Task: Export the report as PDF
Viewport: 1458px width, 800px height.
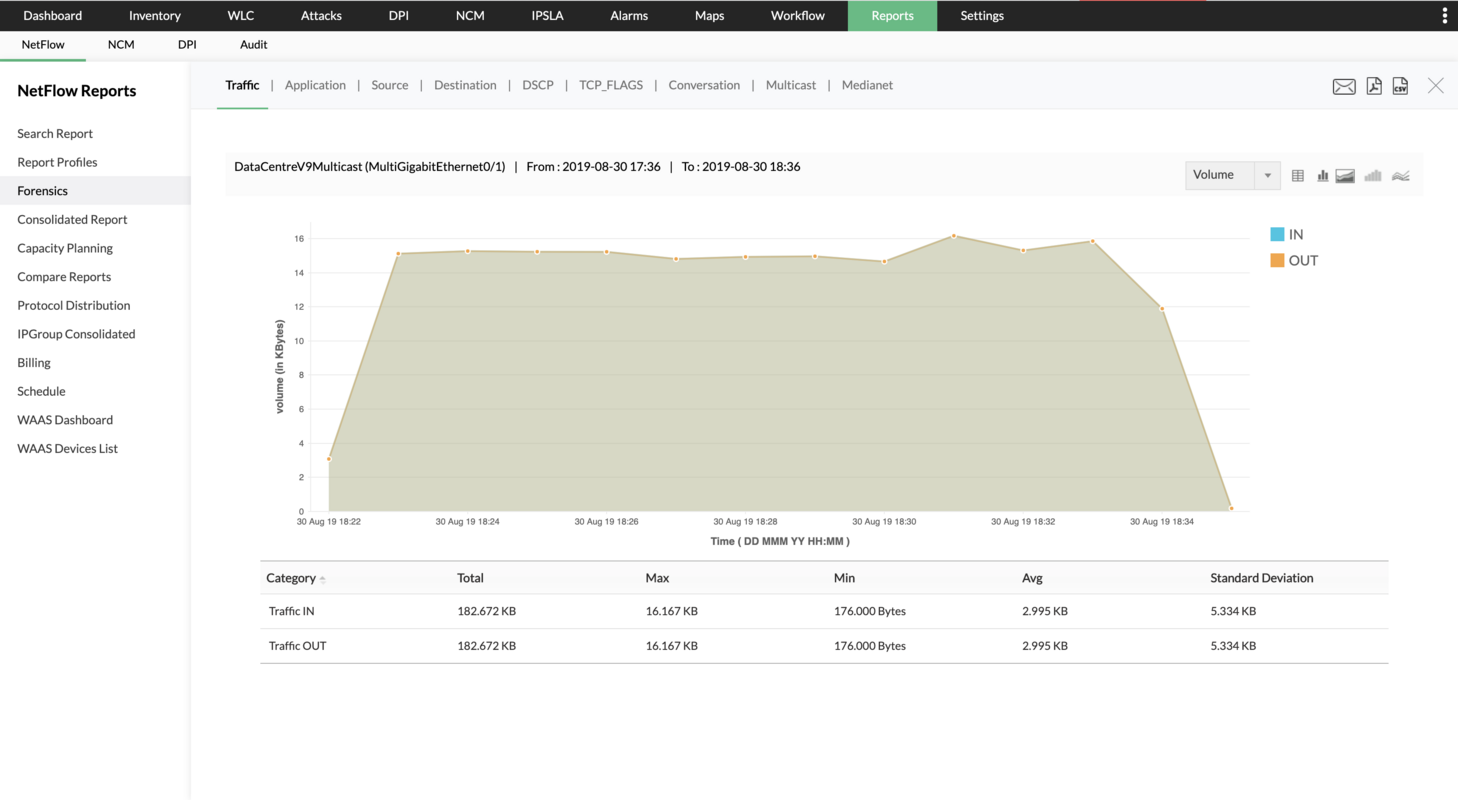Action: [1374, 86]
